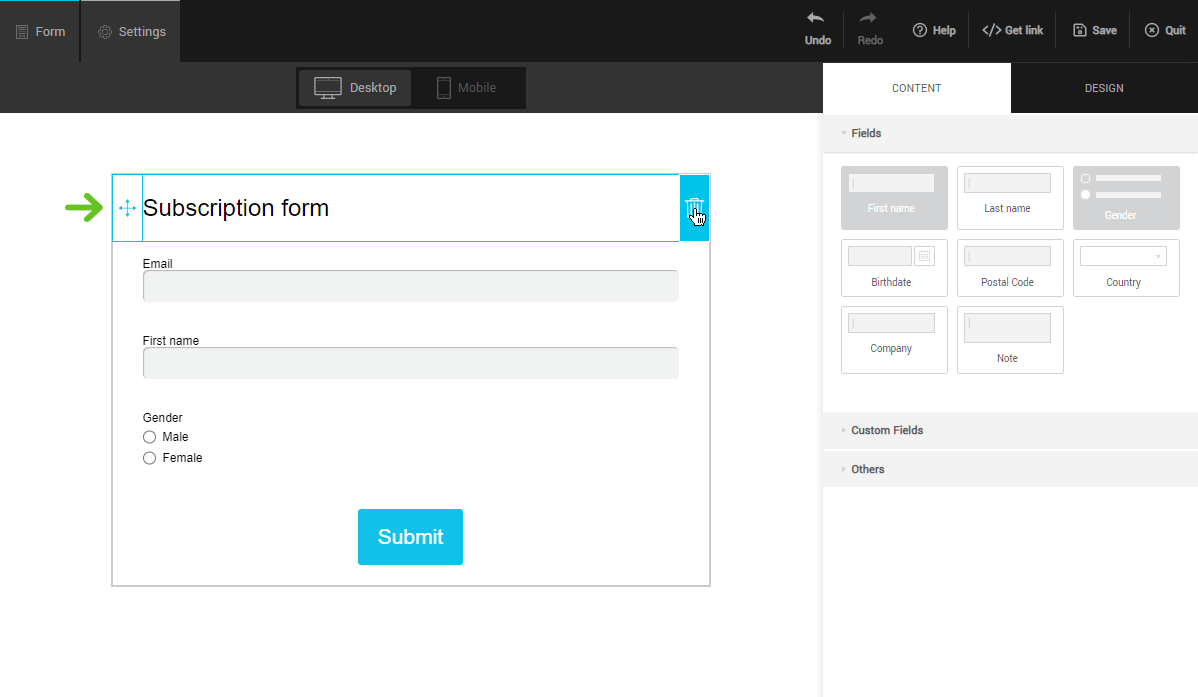The image size is (1198, 697).
Task: Select Desktop preview mode
Action: [x=355, y=88]
